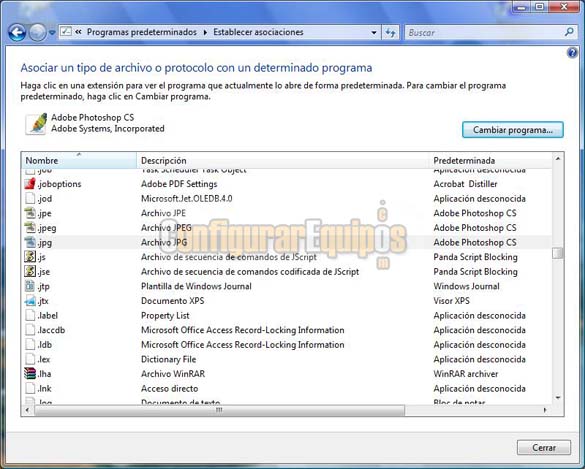Click the vertical scrollbar down arrow

click(558, 398)
